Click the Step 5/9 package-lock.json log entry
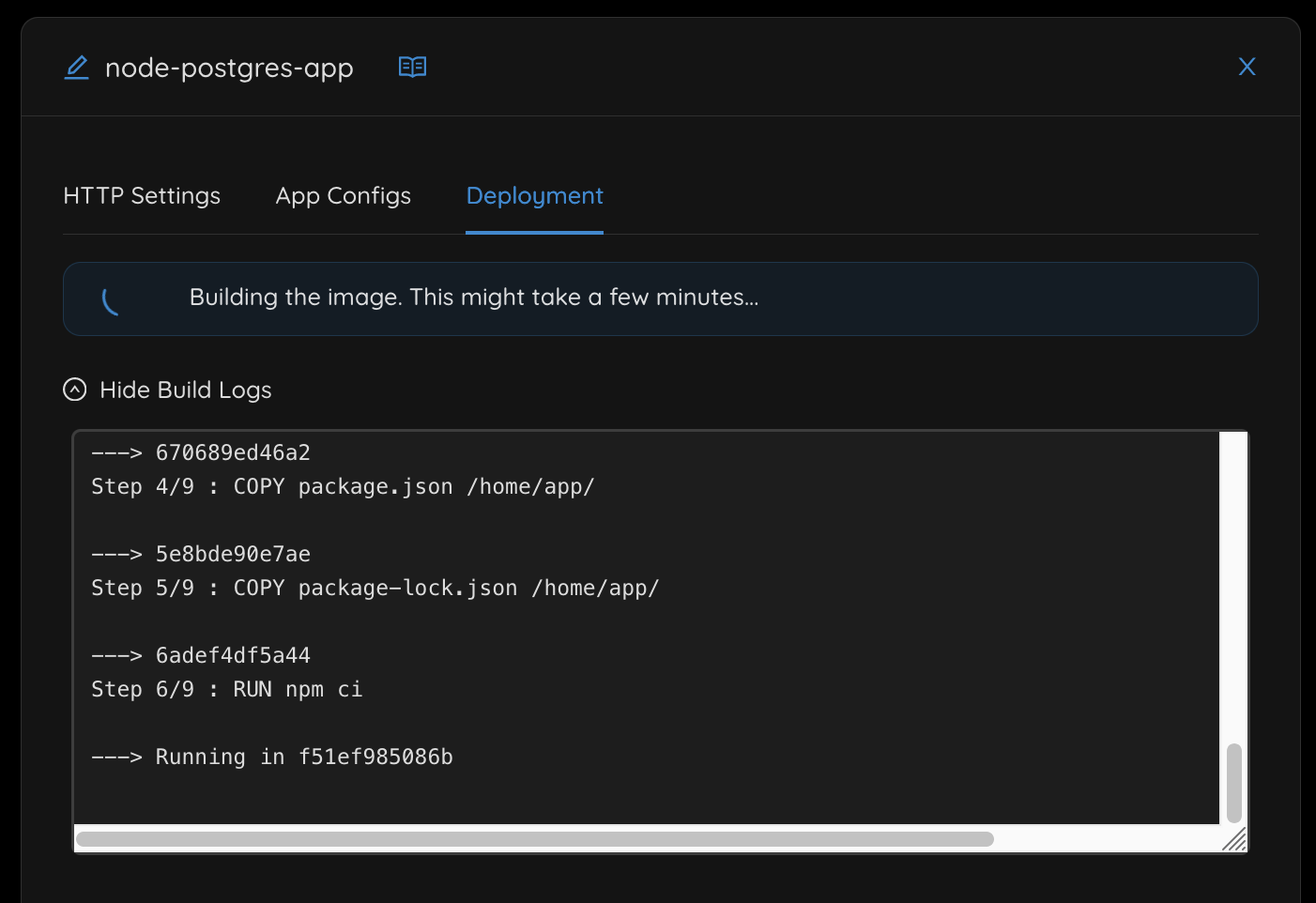 click(x=375, y=588)
